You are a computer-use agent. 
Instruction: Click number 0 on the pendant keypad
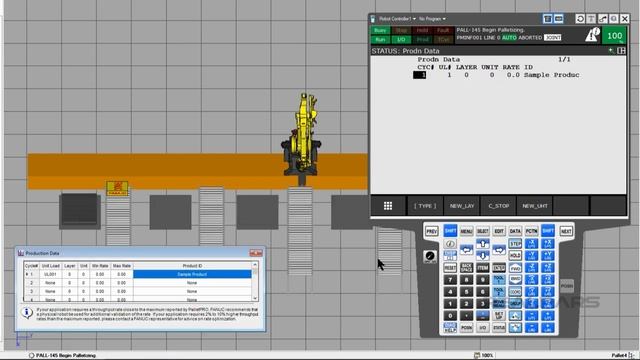coord(450,316)
